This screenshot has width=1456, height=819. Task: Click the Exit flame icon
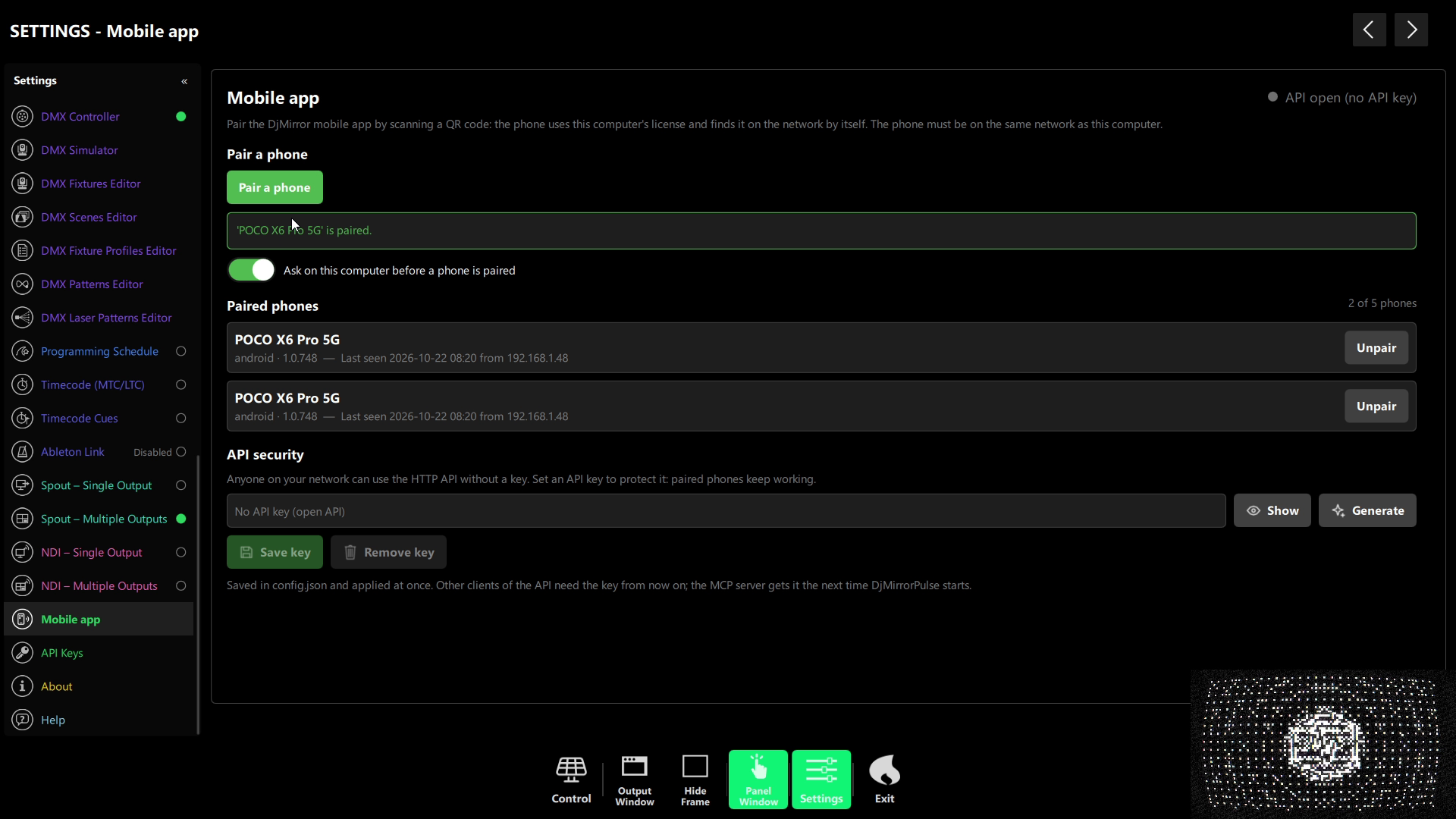[x=884, y=770]
